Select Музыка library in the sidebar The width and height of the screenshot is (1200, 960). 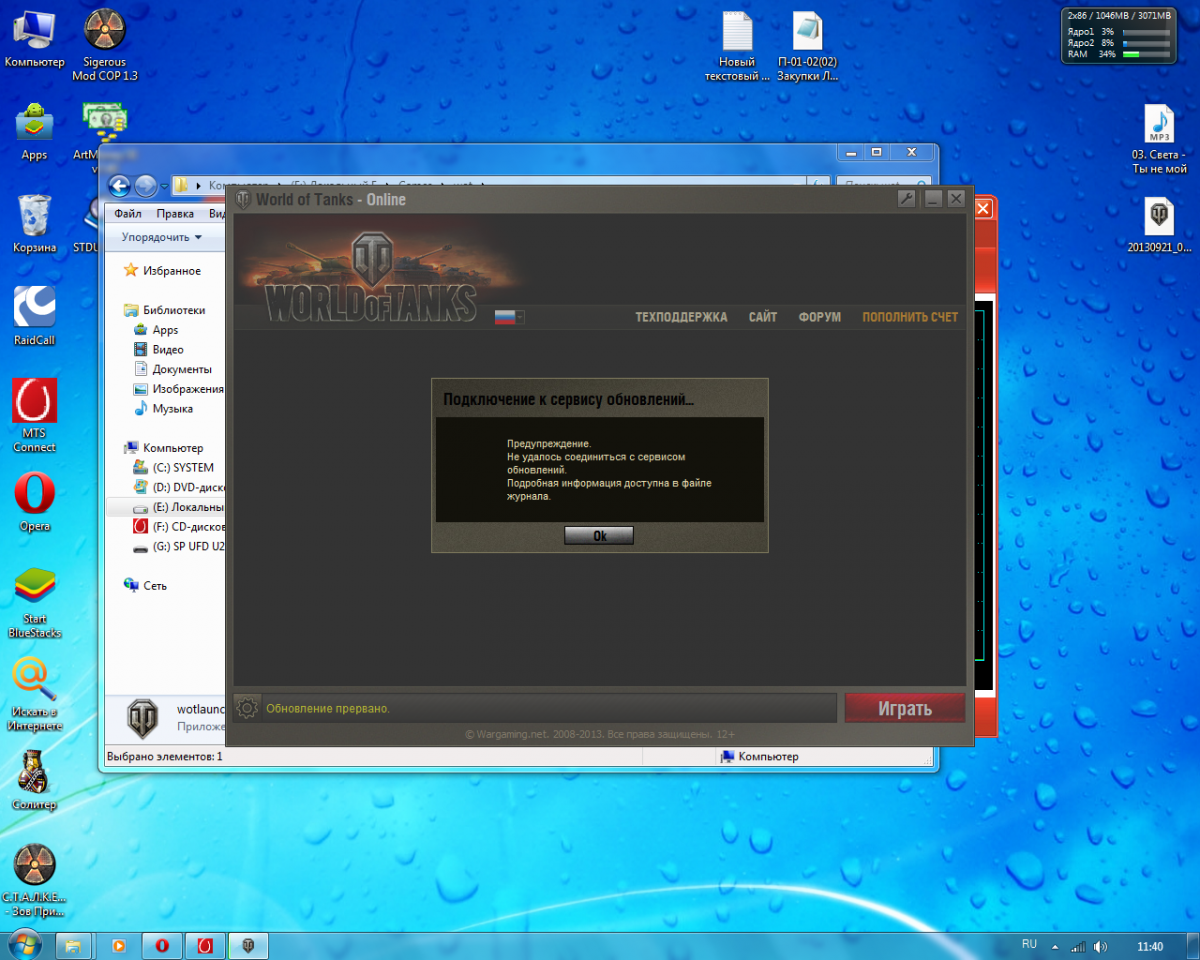pos(172,408)
